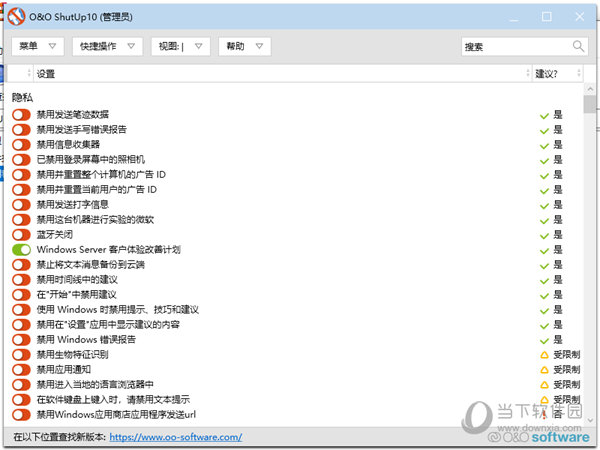
Task: Click the green checkmark beside 禁用发送笔迹数据
Action: click(x=544, y=116)
